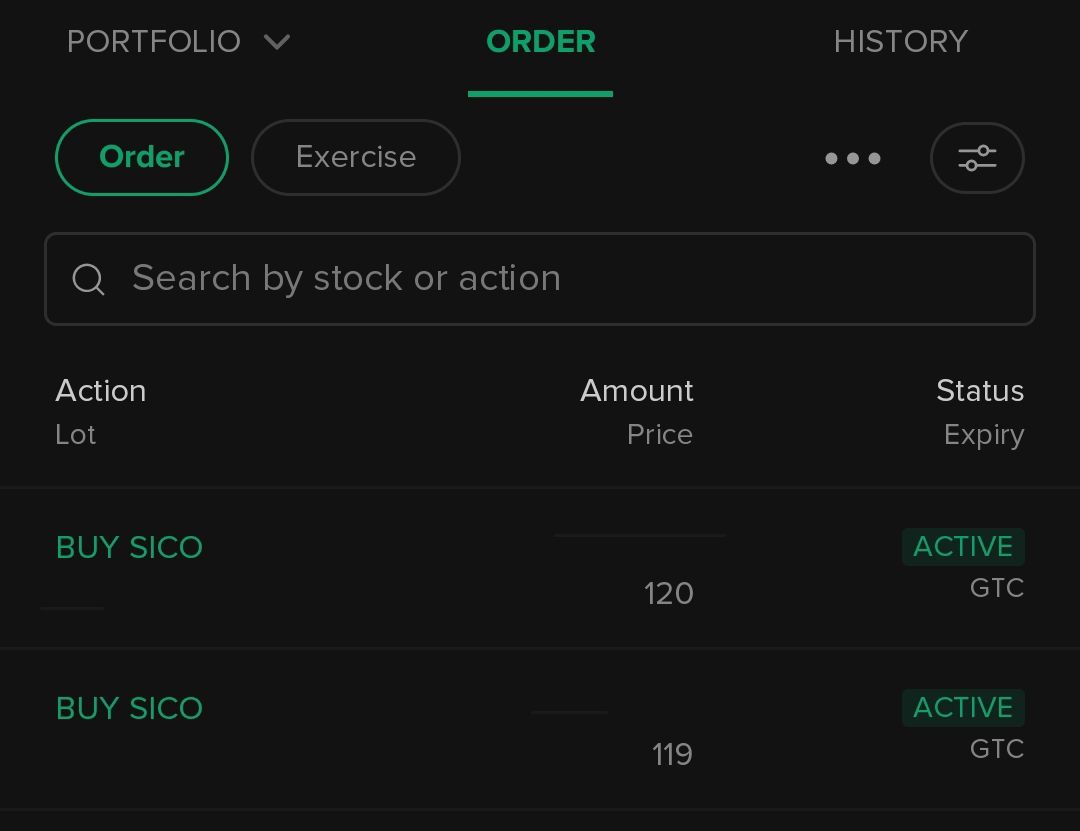Viewport: 1080px width, 831px height.
Task: Tap ACTIVE badge on the 120 order
Action: point(963,547)
